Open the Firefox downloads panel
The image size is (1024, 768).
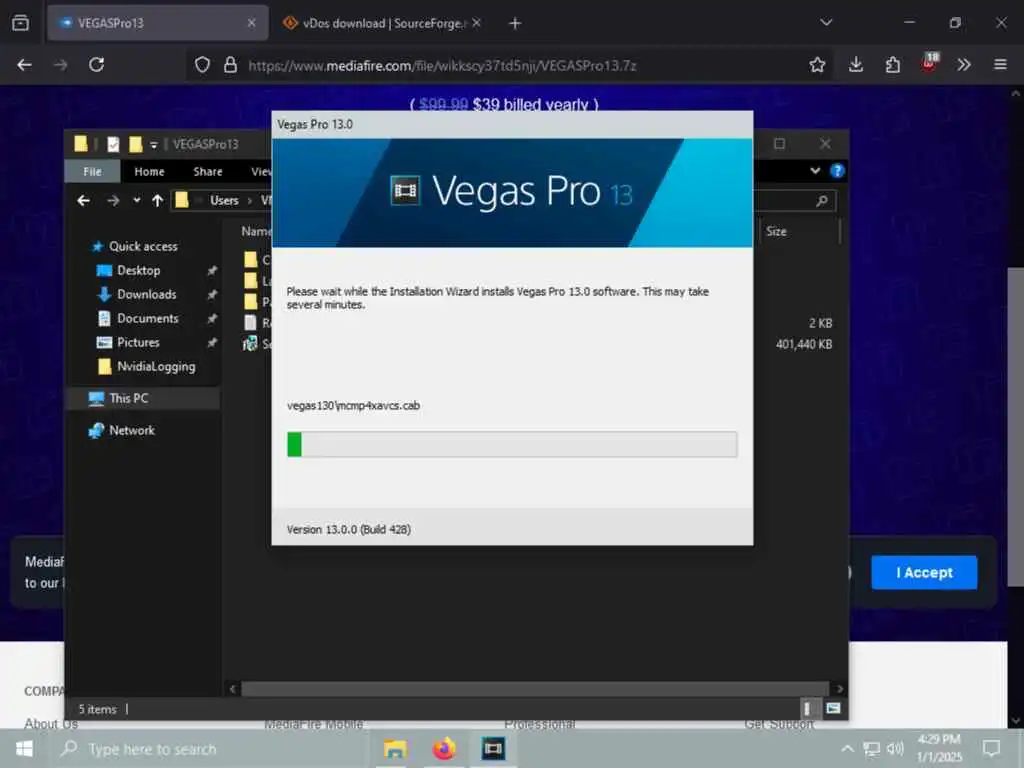[x=856, y=65]
